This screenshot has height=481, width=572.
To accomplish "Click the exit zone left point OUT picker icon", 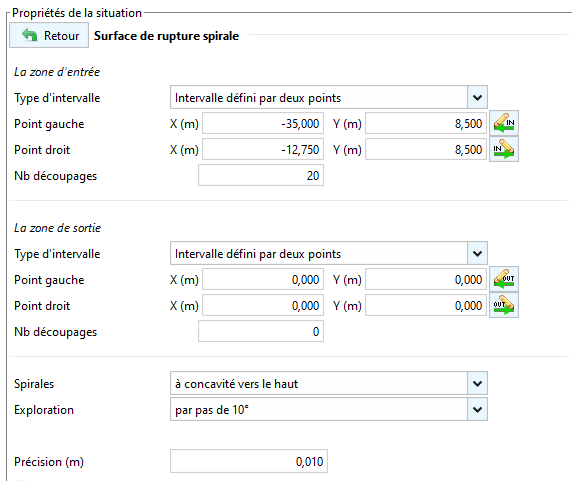I will coord(504,279).
